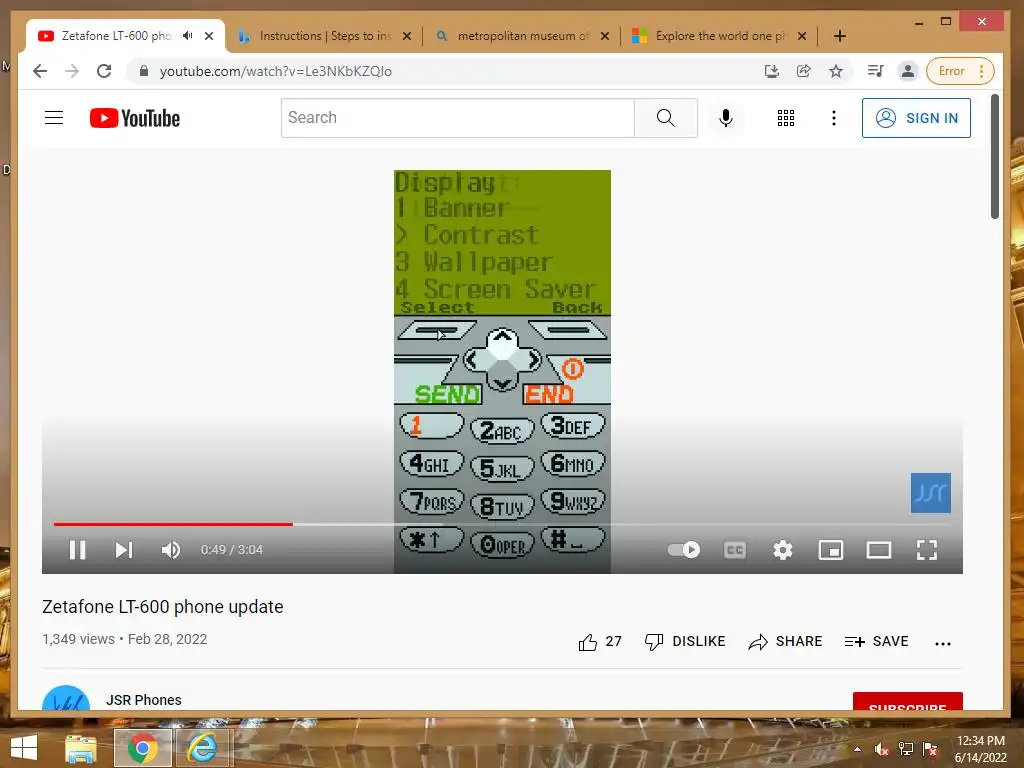Open more actions ellipsis below video
This screenshot has width=1024, height=768.
click(x=942, y=643)
